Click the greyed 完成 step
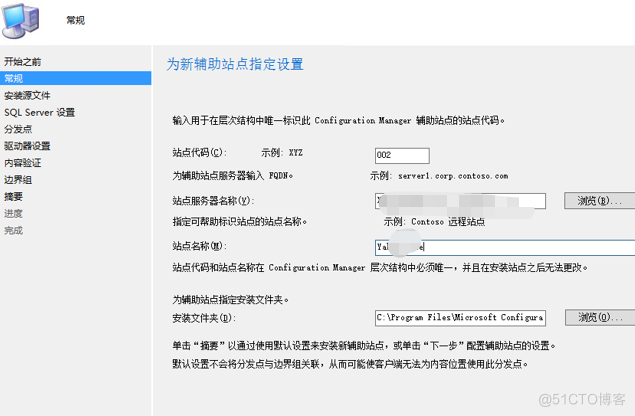This screenshot has height=416, width=635. (x=13, y=230)
